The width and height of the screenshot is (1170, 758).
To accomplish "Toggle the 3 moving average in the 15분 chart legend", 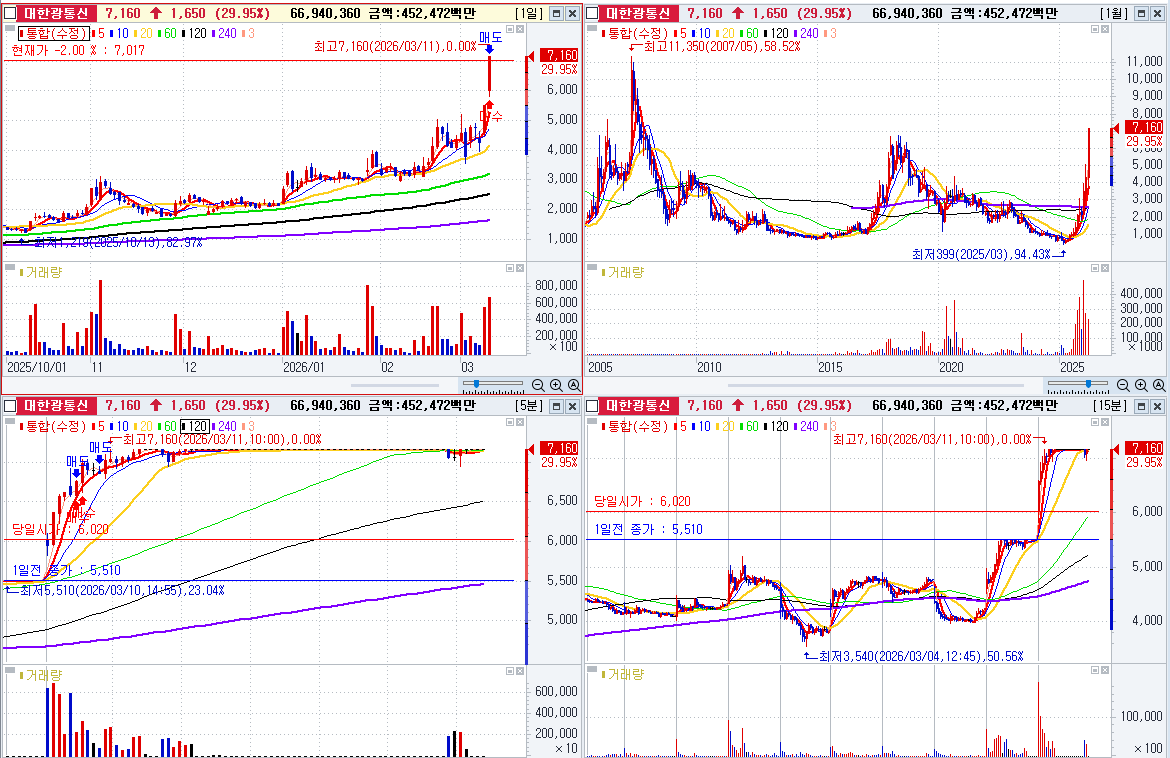I will pos(830,427).
